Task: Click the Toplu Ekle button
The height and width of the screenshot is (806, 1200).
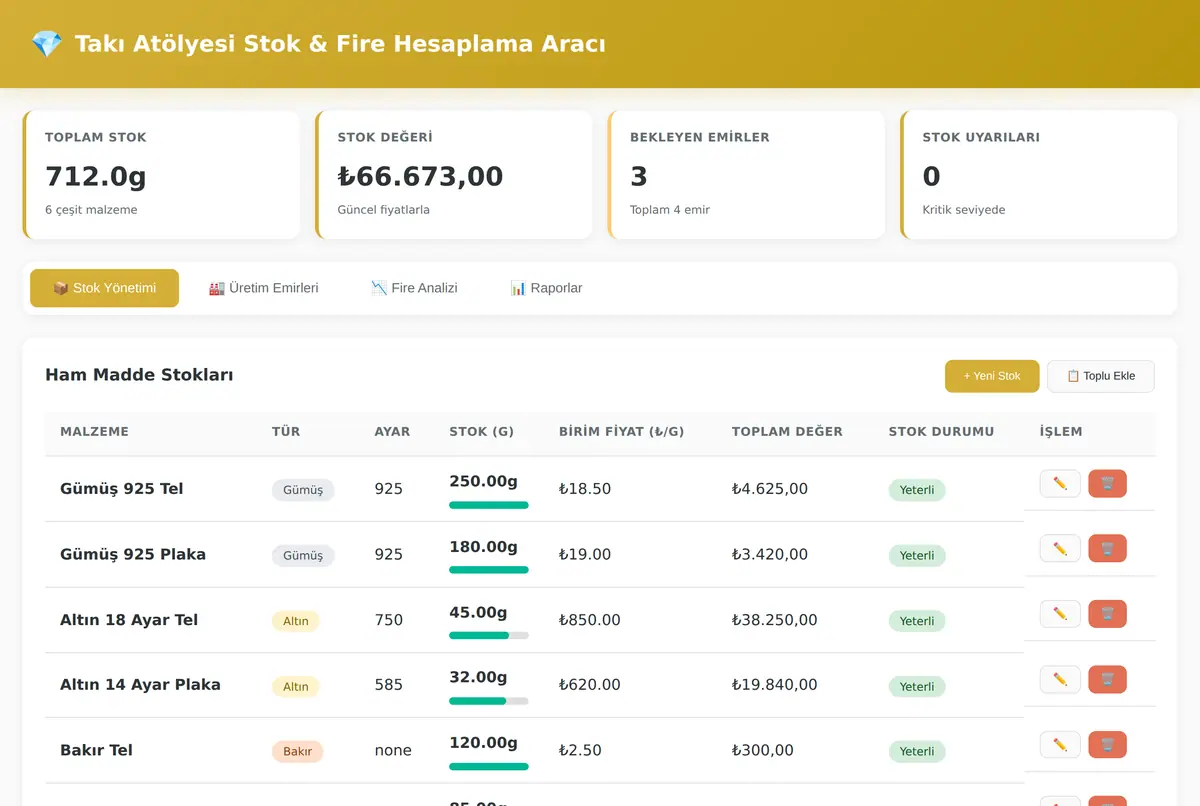Action: 1101,376
